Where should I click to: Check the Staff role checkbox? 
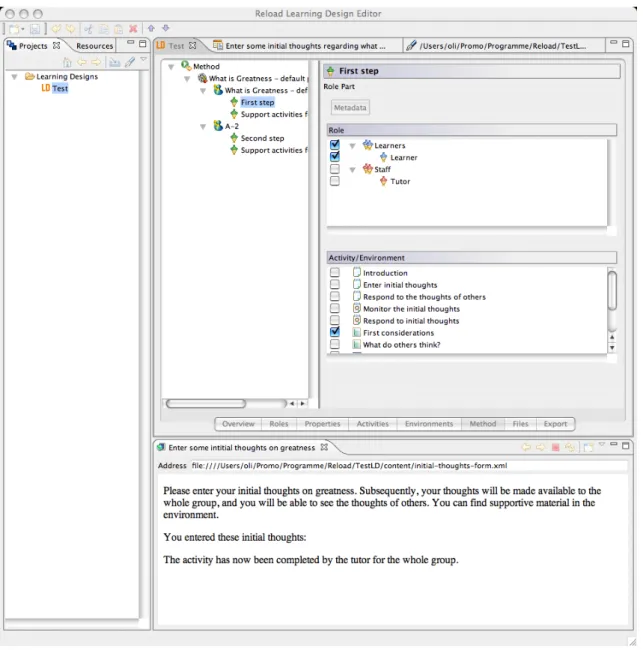[335, 169]
